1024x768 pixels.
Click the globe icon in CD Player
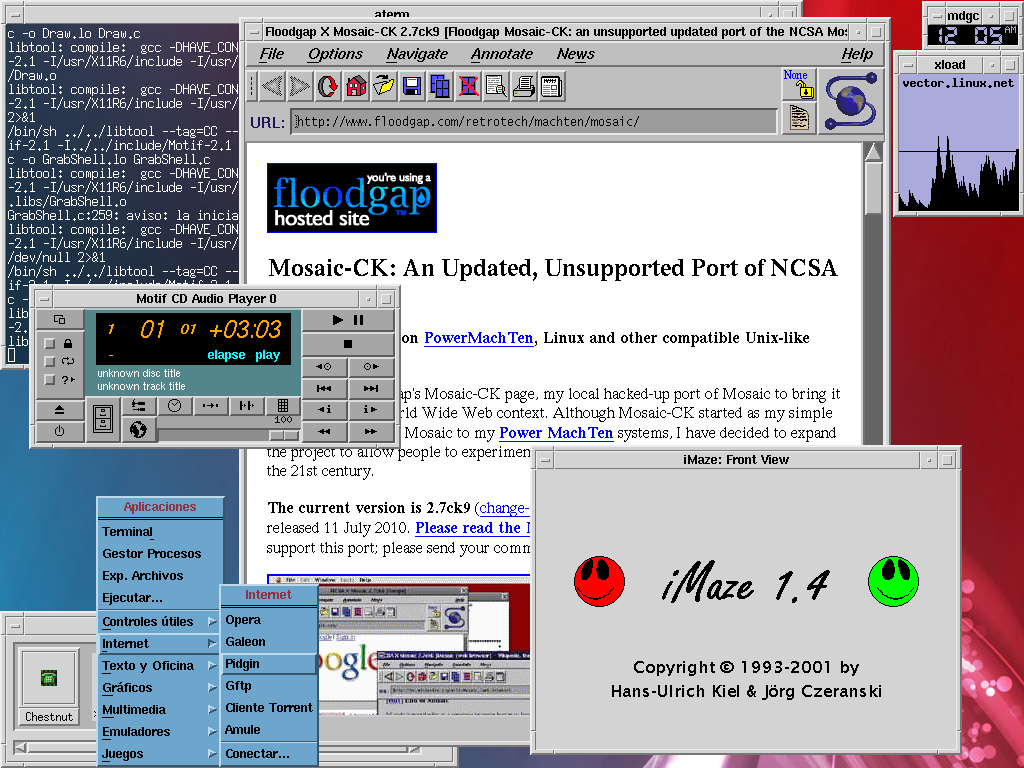click(x=138, y=430)
